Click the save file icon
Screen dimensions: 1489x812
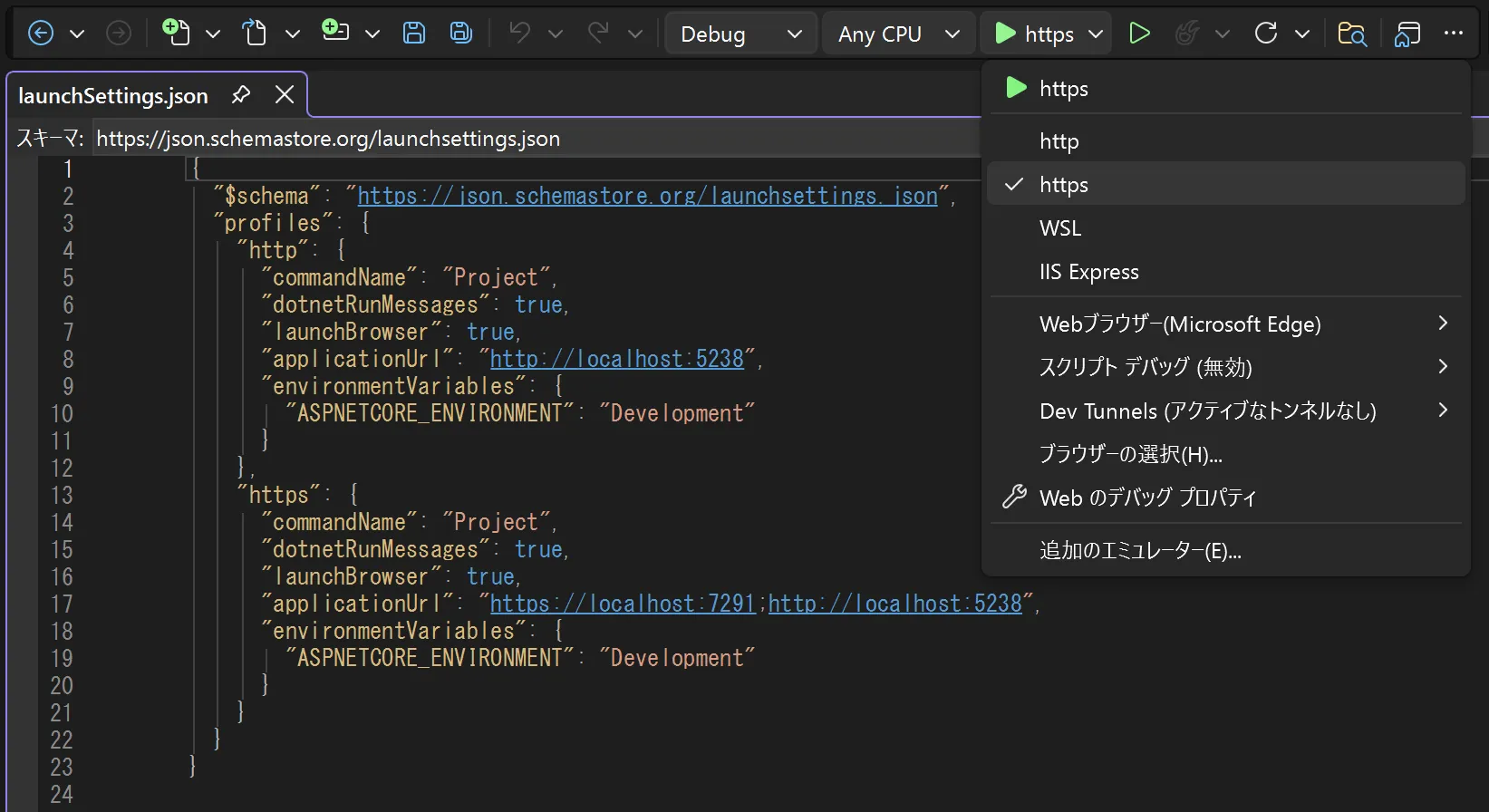tap(414, 34)
